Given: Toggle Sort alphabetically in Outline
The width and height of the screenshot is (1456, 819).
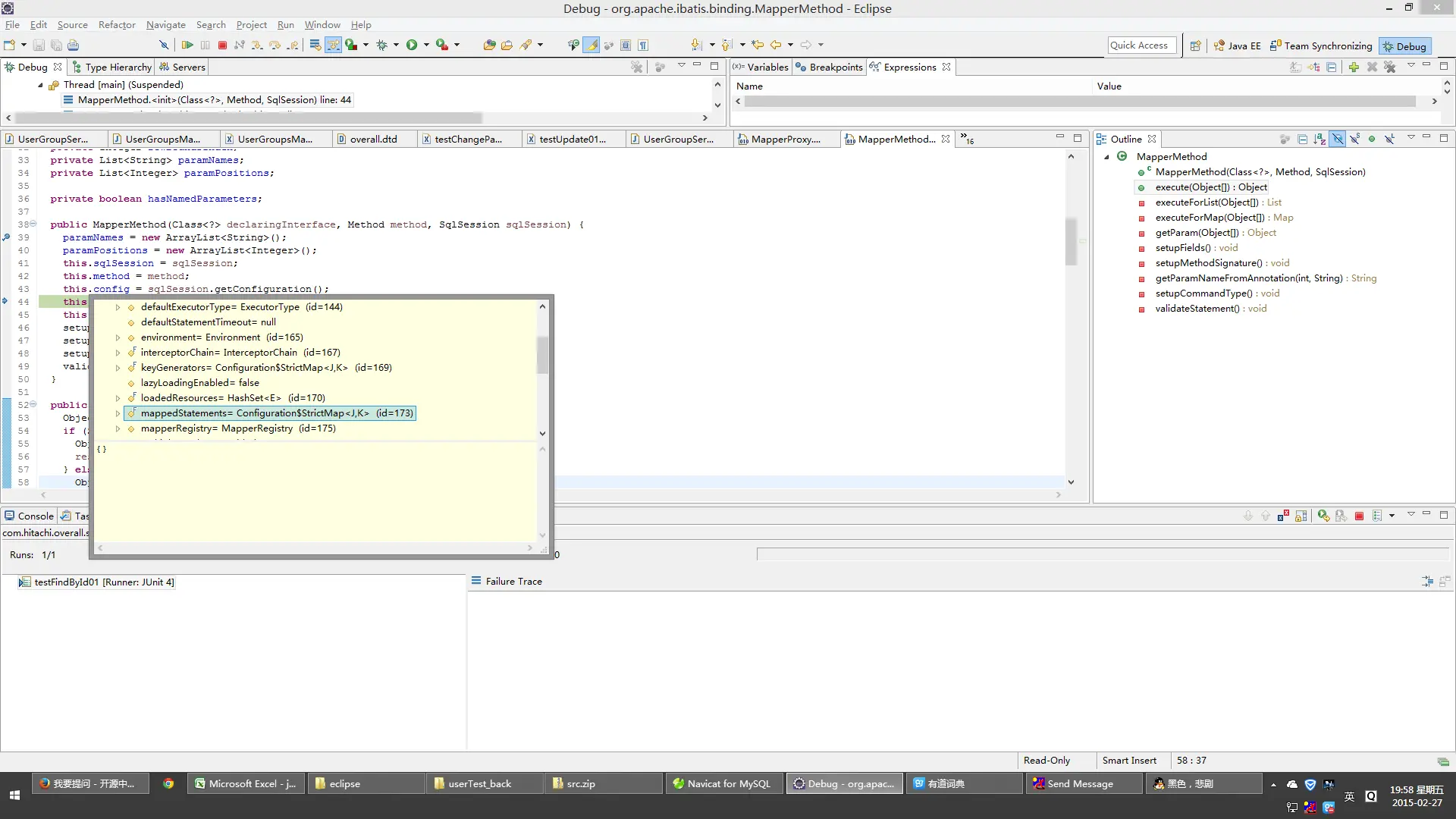Looking at the screenshot, I should (x=1320, y=140).
